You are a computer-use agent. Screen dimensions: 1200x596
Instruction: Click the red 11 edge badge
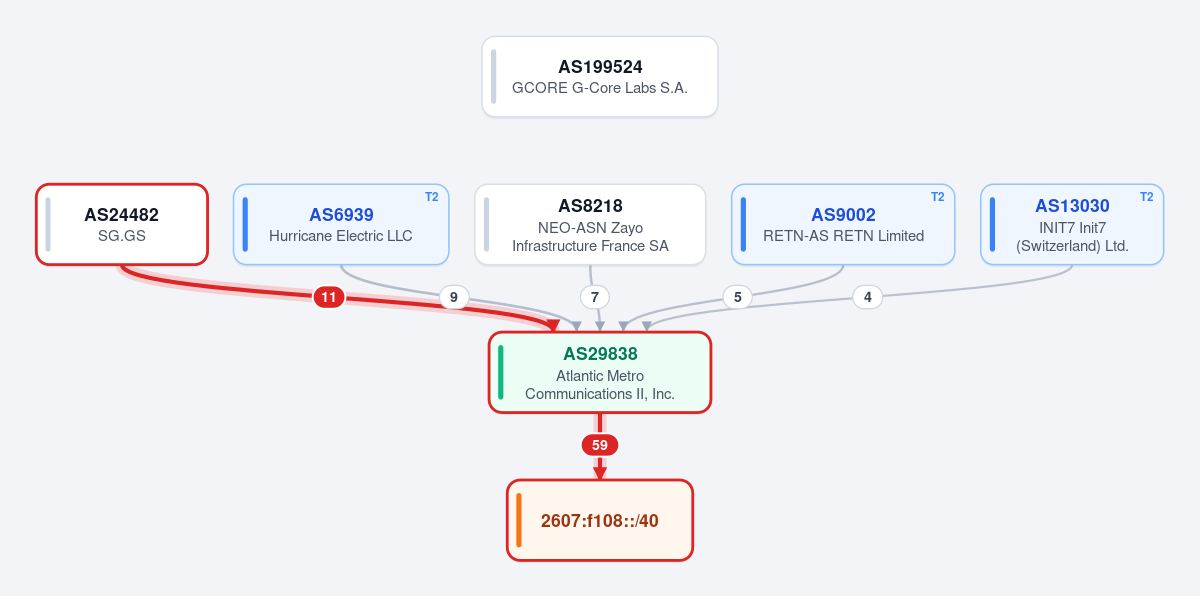pos(329,297)
